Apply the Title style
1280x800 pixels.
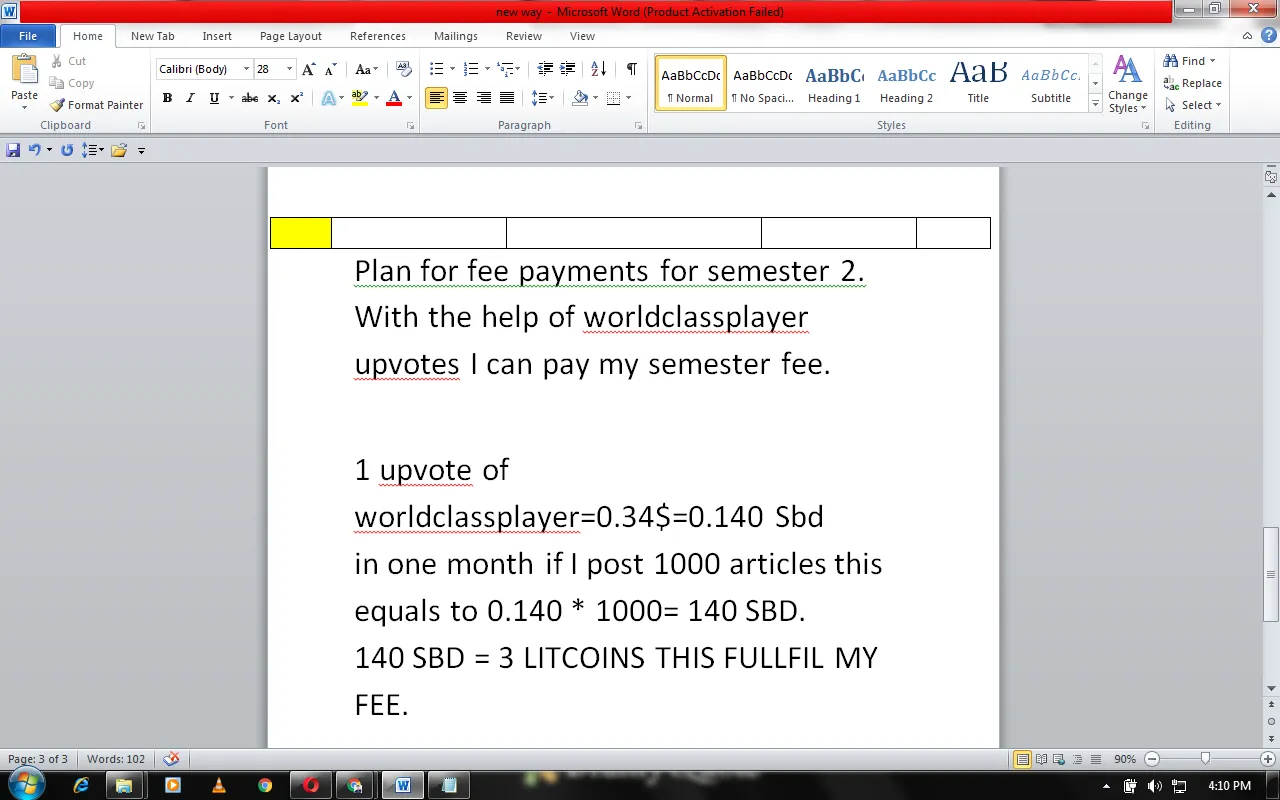(978, 84)
